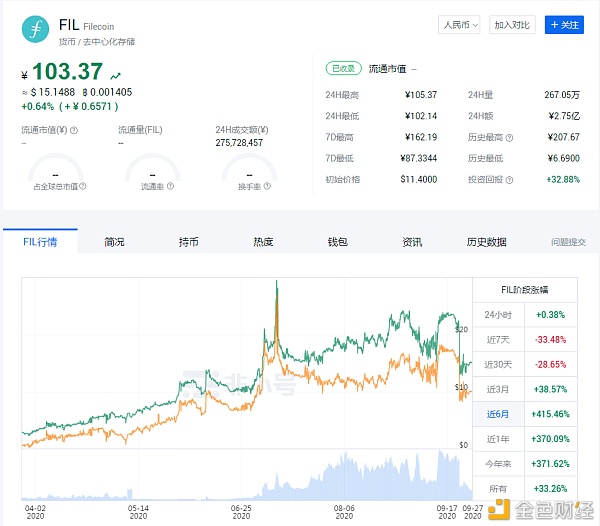This screenshot has height=526, width=600.
Task: Switch to the 热度 tab
Action: coord(263,242)
